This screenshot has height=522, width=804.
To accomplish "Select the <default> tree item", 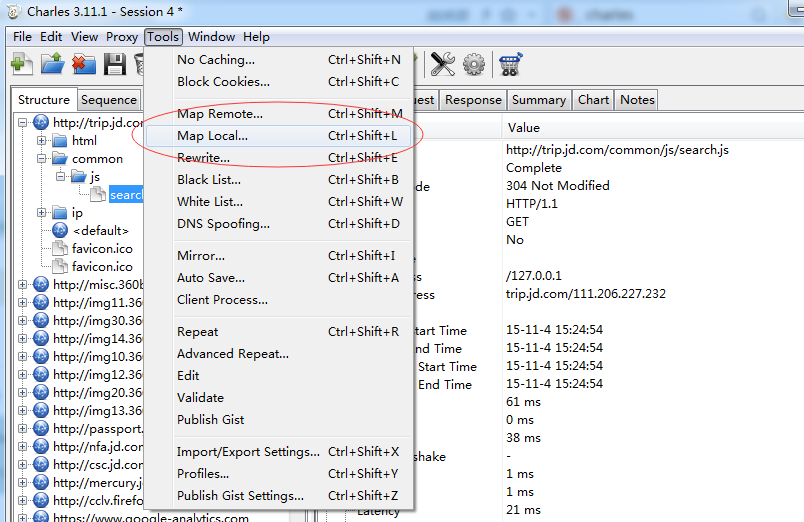I will [100, 231].
